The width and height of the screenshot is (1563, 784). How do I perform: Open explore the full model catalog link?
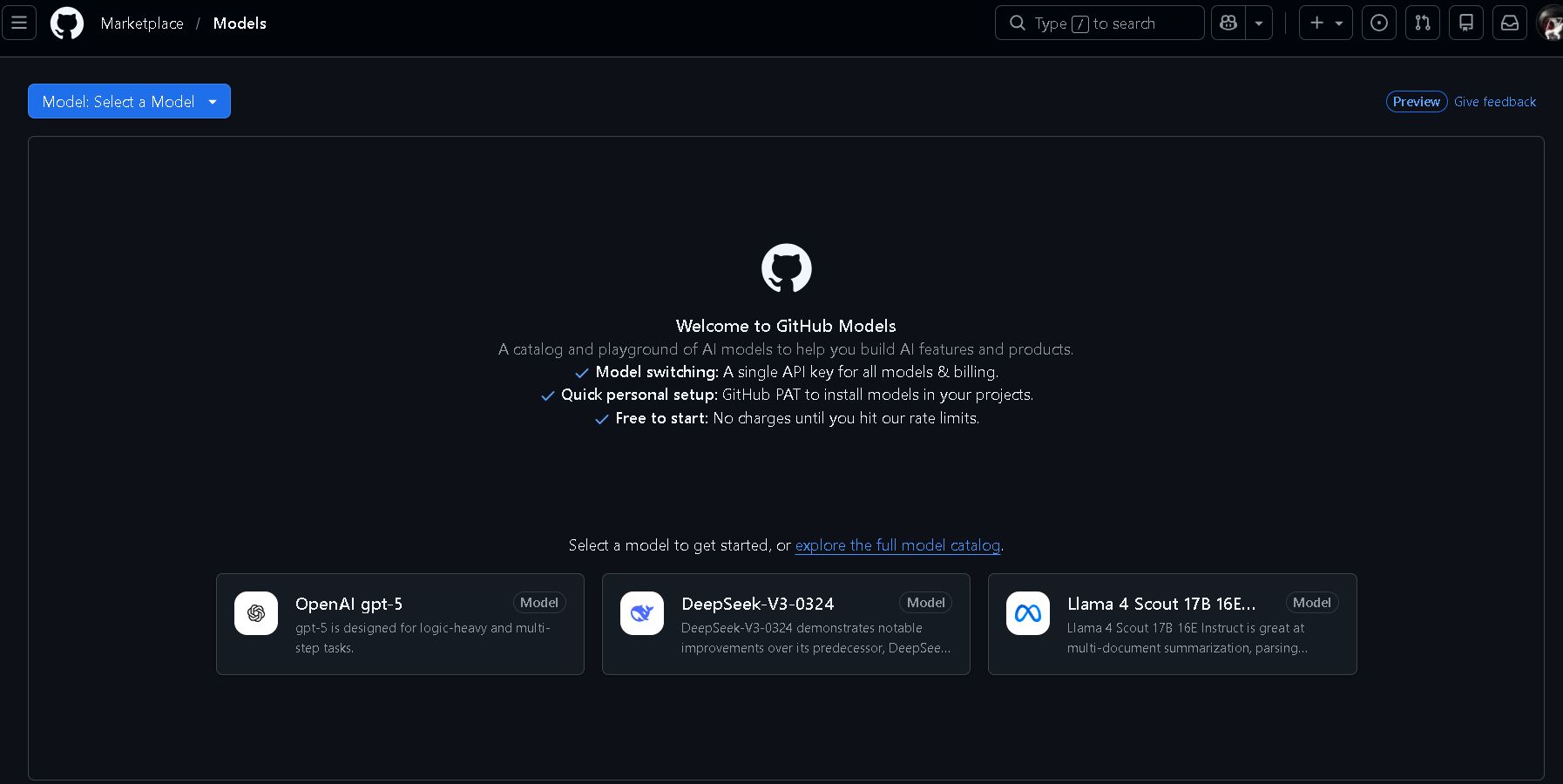[x=897, y=545]
